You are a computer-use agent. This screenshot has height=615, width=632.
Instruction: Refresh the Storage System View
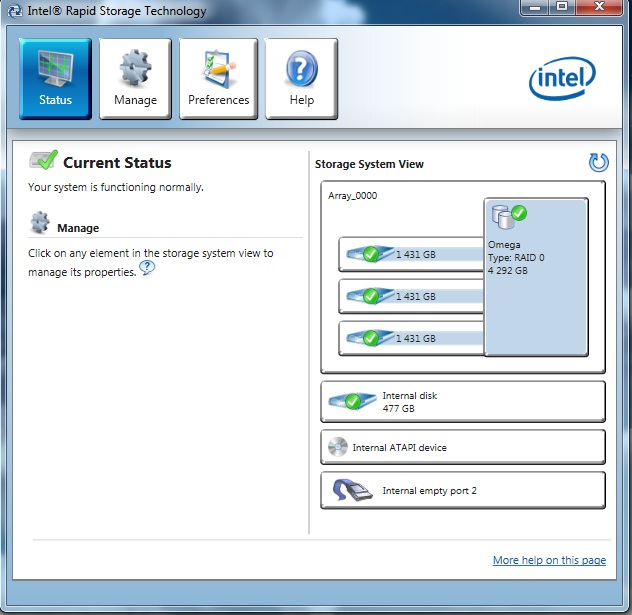pos(599,163)
